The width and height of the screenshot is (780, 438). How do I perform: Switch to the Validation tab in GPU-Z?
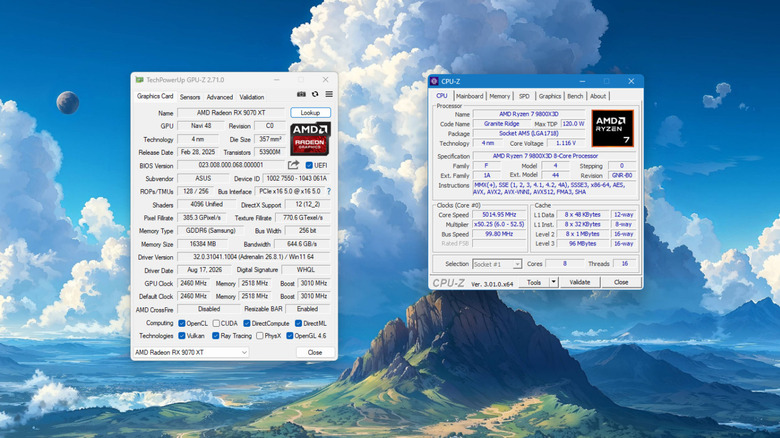[x=252, y=97]
